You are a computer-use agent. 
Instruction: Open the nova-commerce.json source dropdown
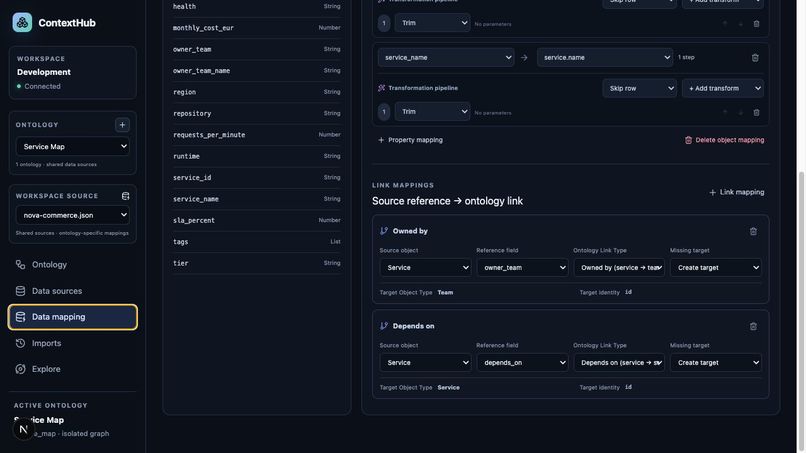72,215
